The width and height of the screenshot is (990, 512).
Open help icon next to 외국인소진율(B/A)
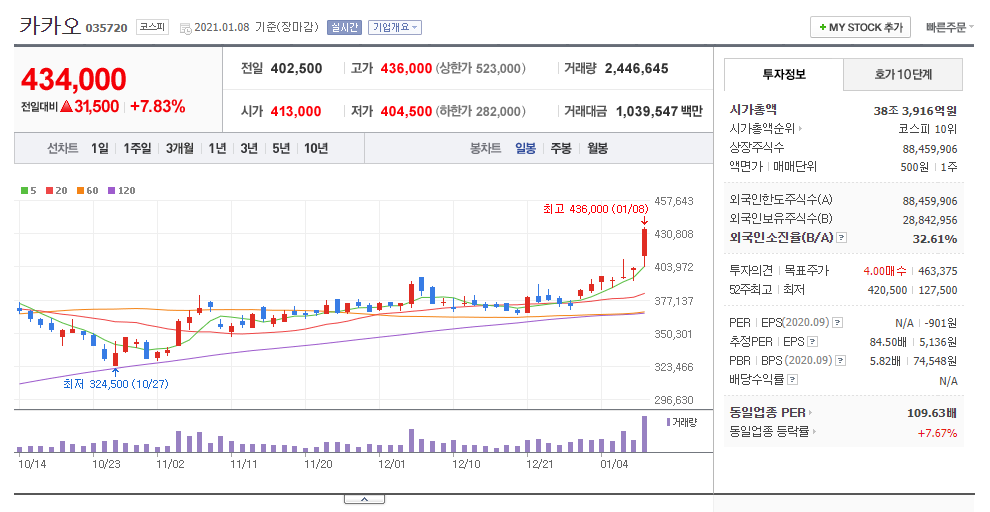842,238
